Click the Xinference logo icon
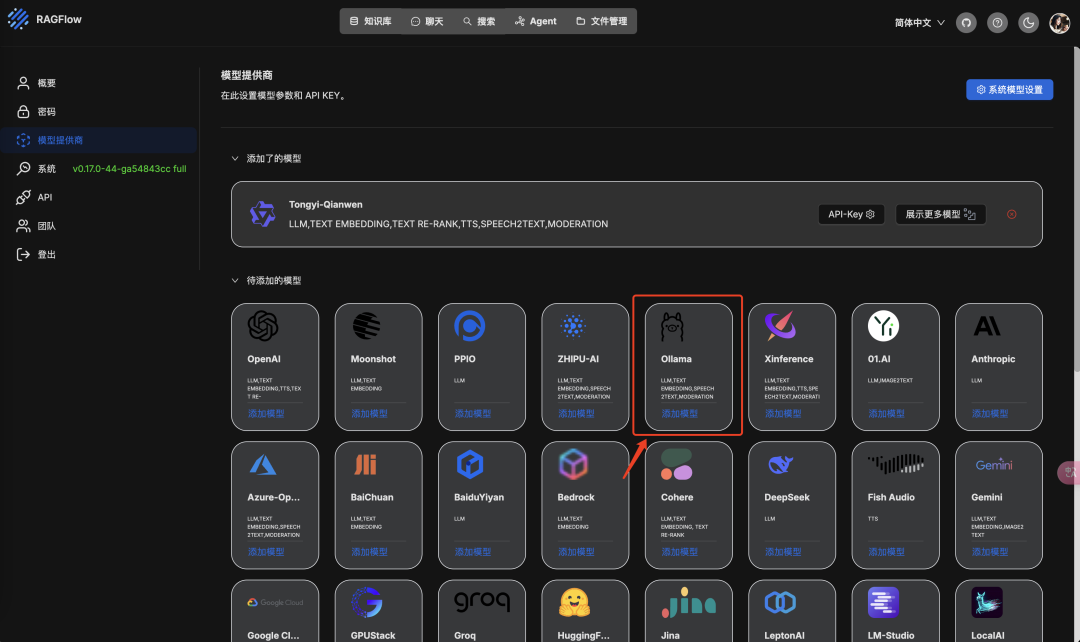Image resolution: width=1080 pixels, height=642 pixels. (x=780, y=326)
